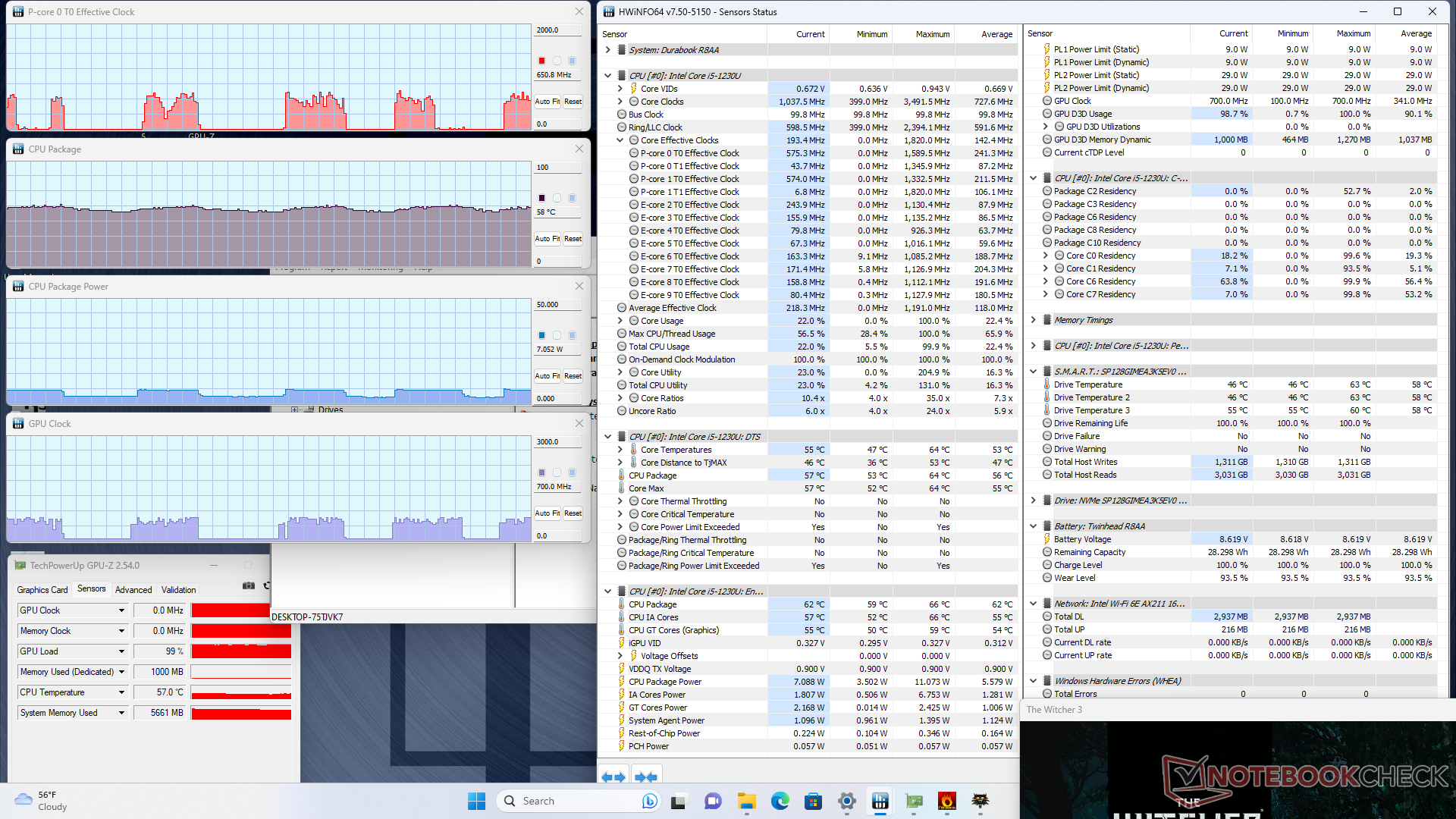Click the inward blue arrows button in HWiNFO
This screenshot has height=819, width=1456.
(x=646, y=777)
